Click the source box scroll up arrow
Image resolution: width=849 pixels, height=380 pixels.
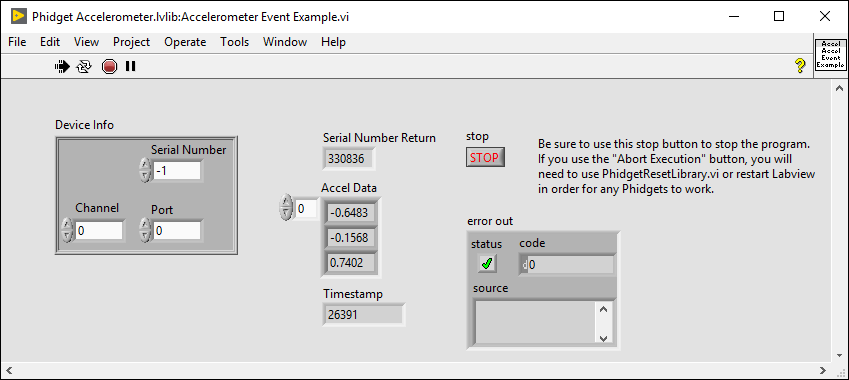click(x=604, y=310)
